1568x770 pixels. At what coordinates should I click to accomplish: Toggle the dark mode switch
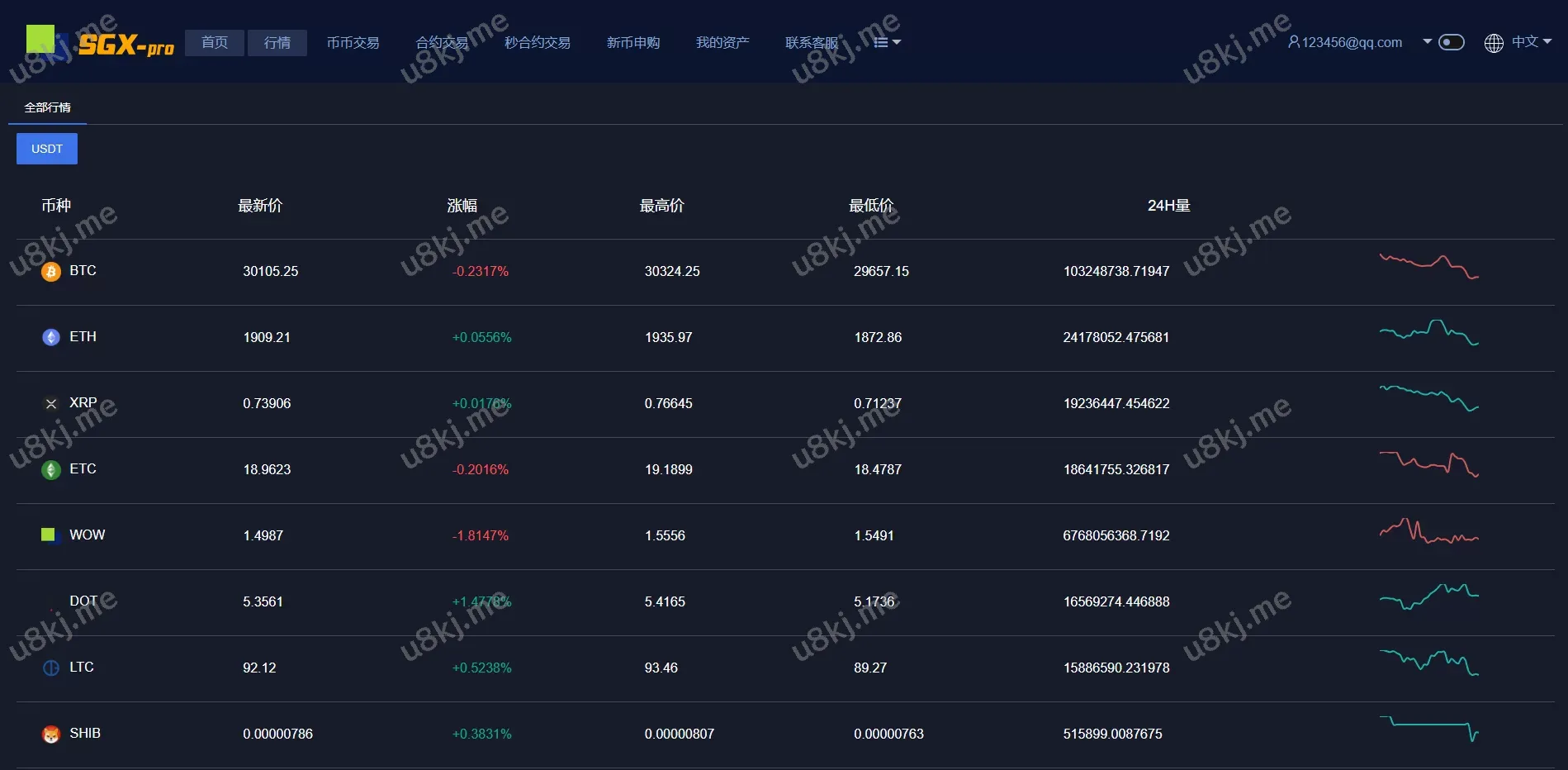(x=1451, y=42)
